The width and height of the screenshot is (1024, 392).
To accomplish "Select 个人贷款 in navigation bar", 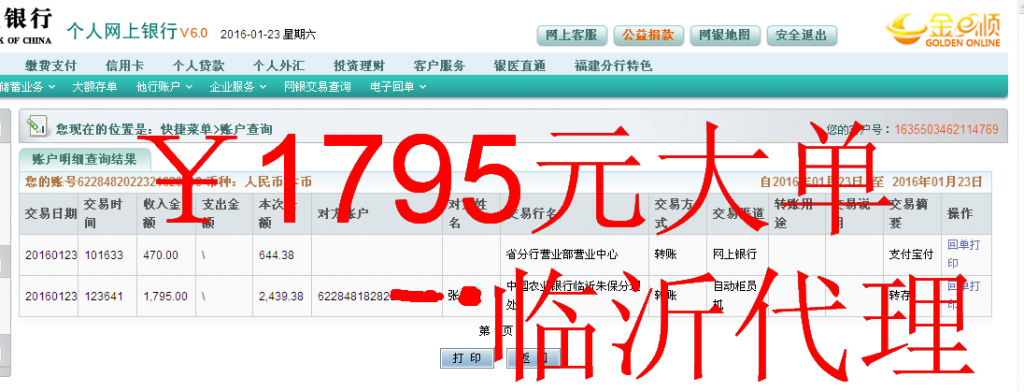I will click(199, 65).
